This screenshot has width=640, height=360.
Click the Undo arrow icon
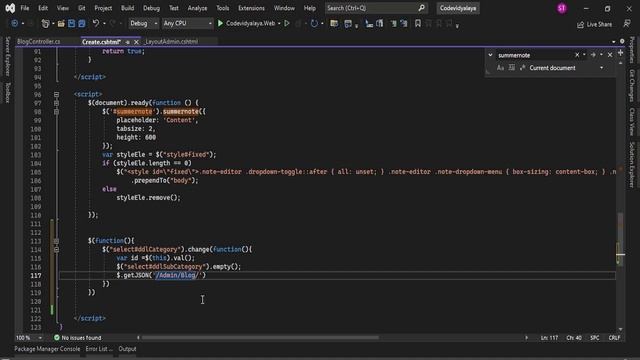tap(96, 24)
